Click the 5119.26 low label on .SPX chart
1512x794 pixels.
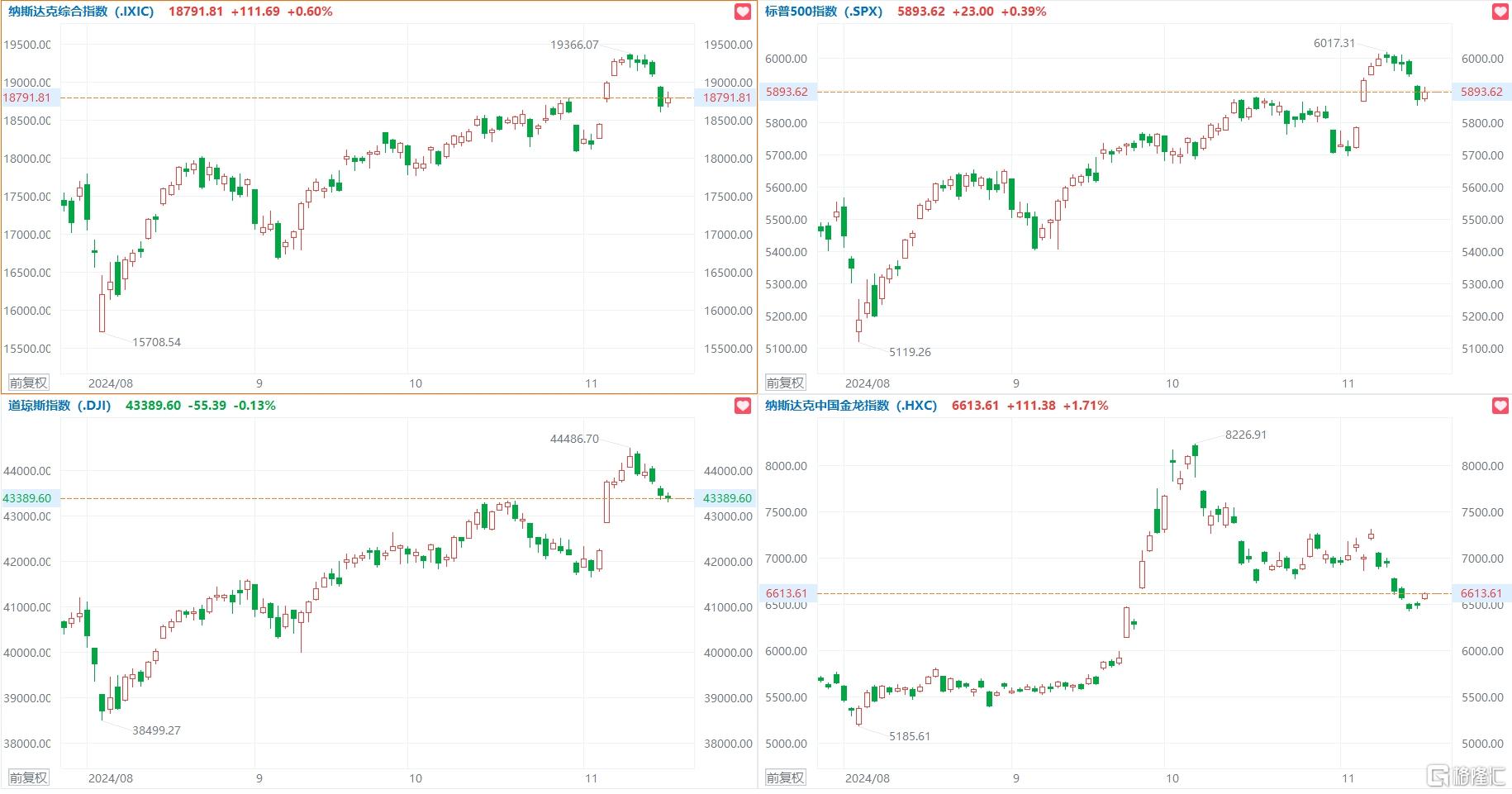910,352
